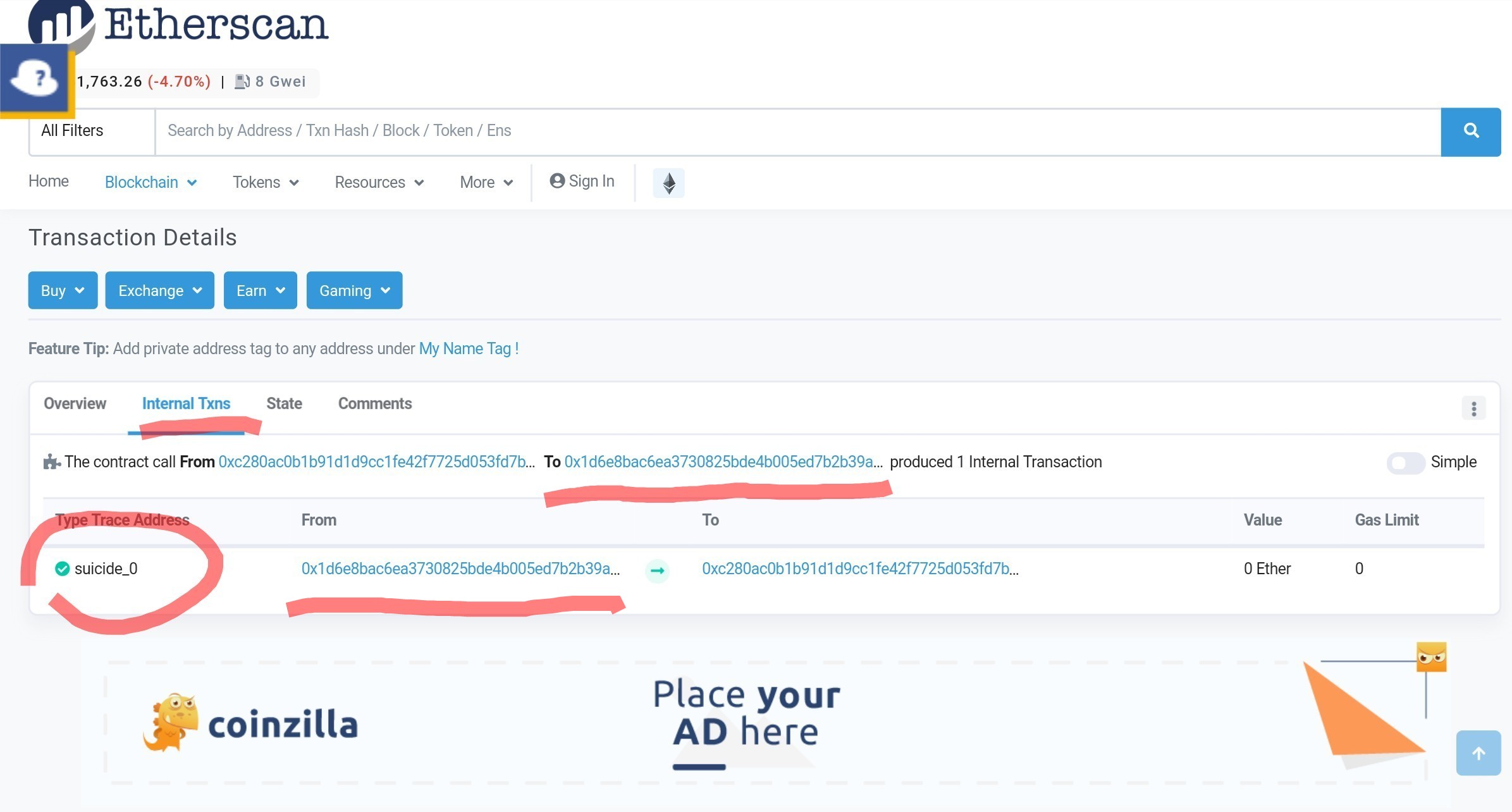The height and width of the screenshot is (812, 1512).
Task: Open the All Filters dropdown
Action: tap(92, 132)
